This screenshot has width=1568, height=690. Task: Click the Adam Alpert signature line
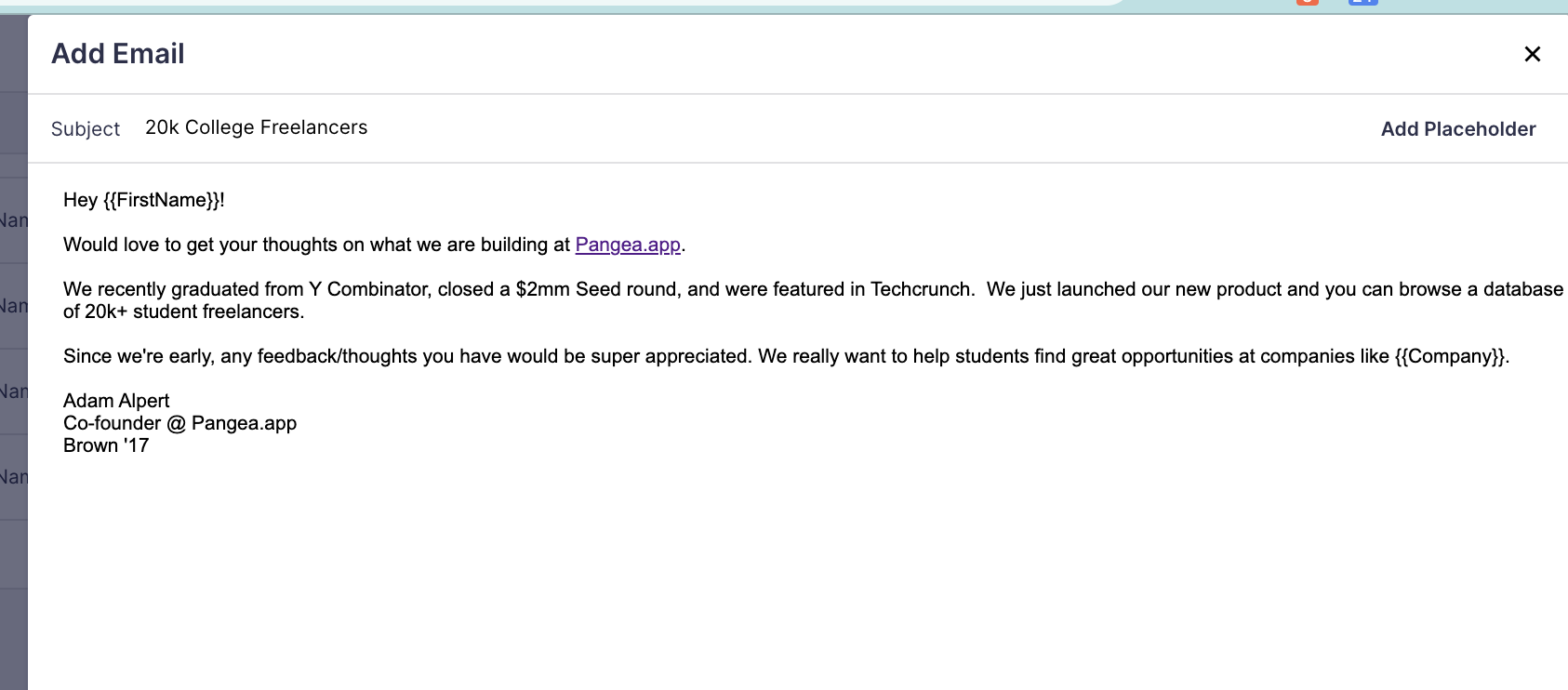[116, 401]
